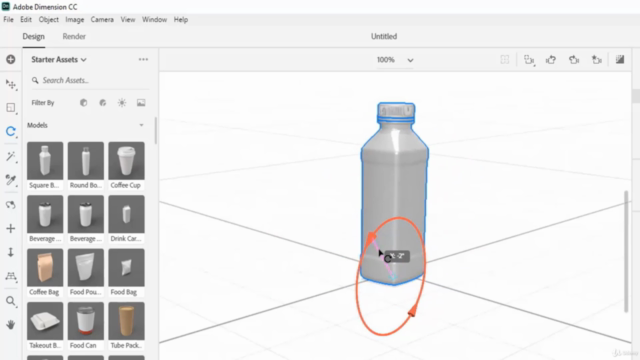The width and height of the screenshot is (640, 360).
Task: Select the Zoom magnifier tool
Action: point(11,301)
